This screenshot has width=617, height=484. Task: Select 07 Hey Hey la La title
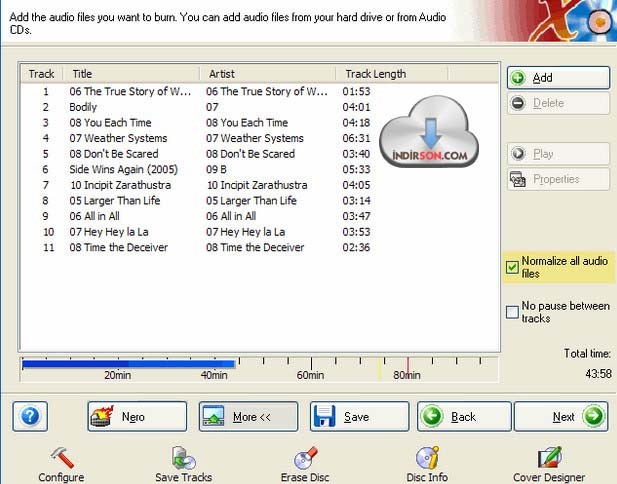(109, 232)
